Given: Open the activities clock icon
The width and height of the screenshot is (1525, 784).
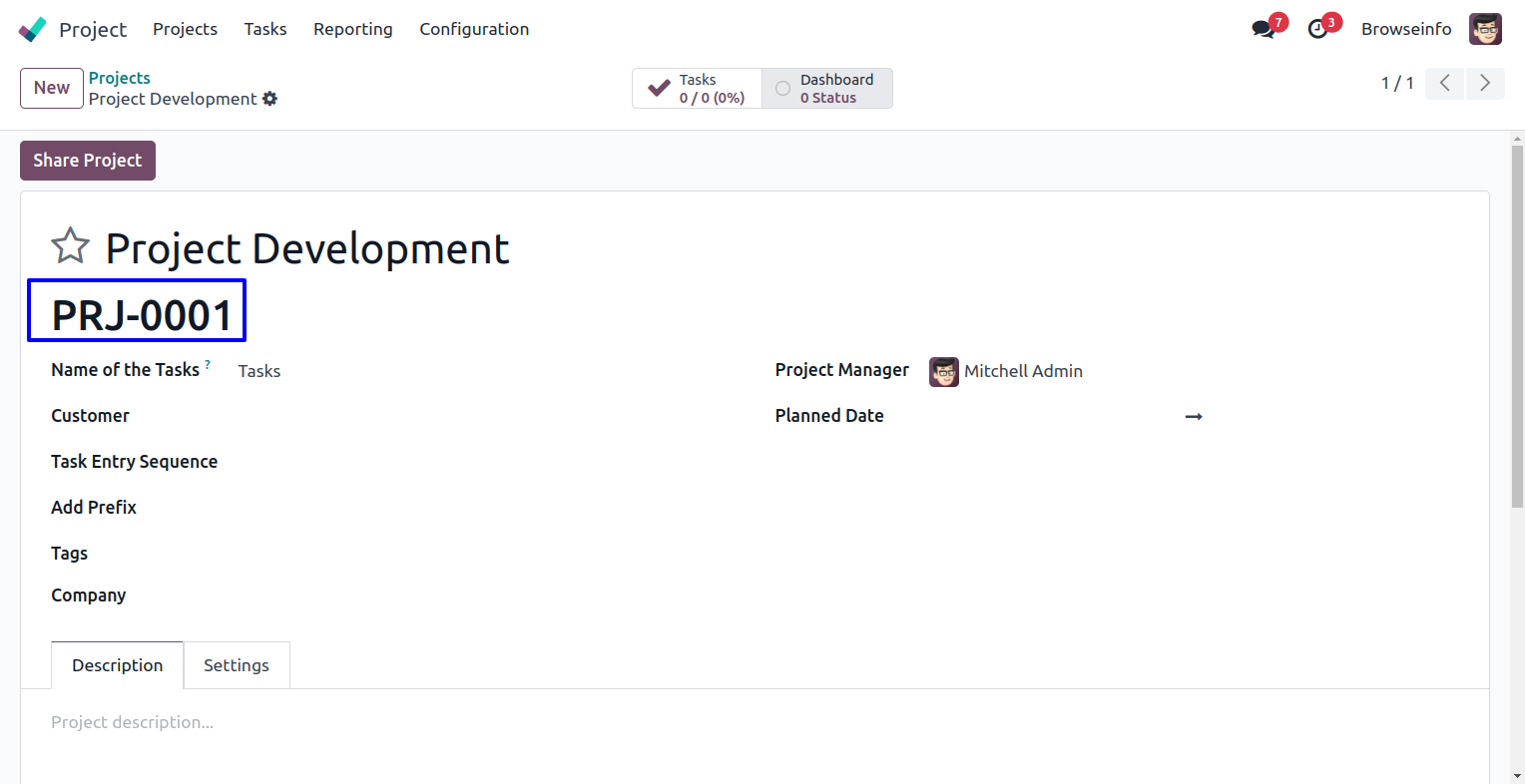Looking at the screenshot, I should click(1318, 29).
